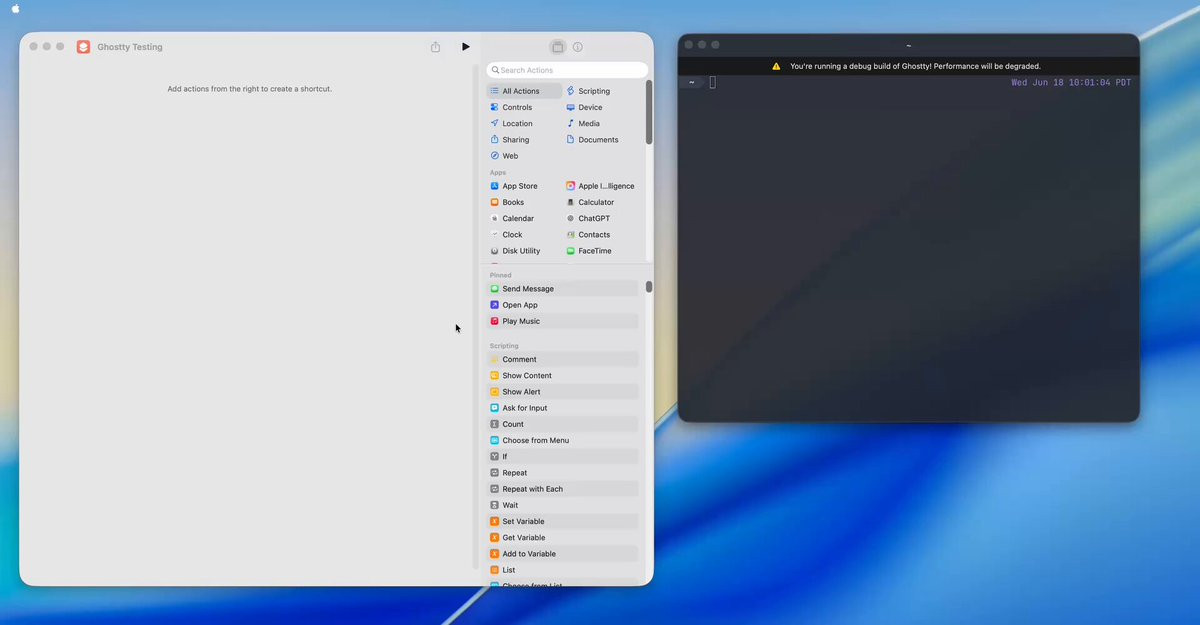Image resolution: width=1200 pixels, height=625 pixels.
Task: Click the Calendar app icon
Action: [494, 218]
